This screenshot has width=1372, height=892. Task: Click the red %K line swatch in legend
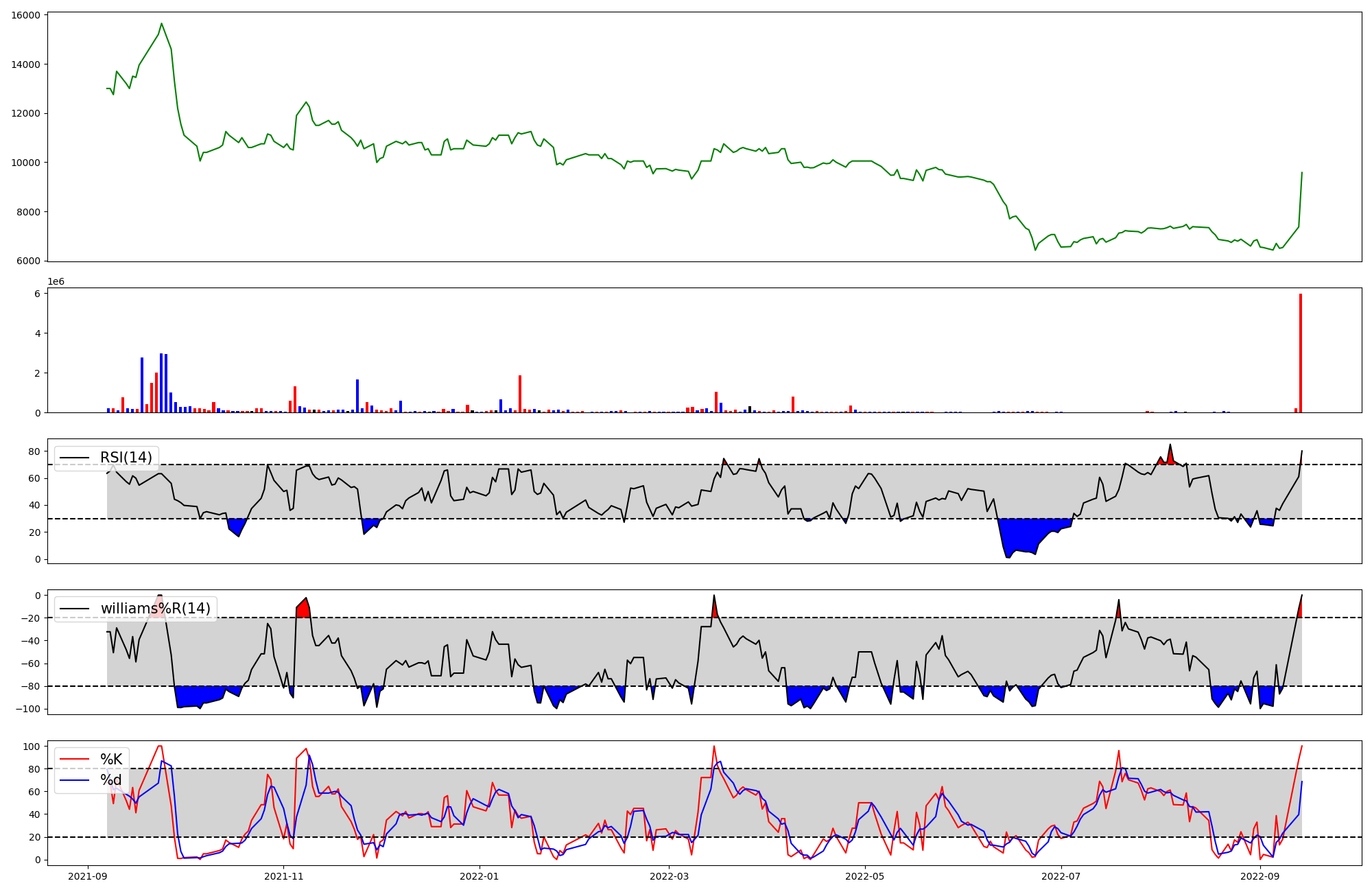(75, 759)
